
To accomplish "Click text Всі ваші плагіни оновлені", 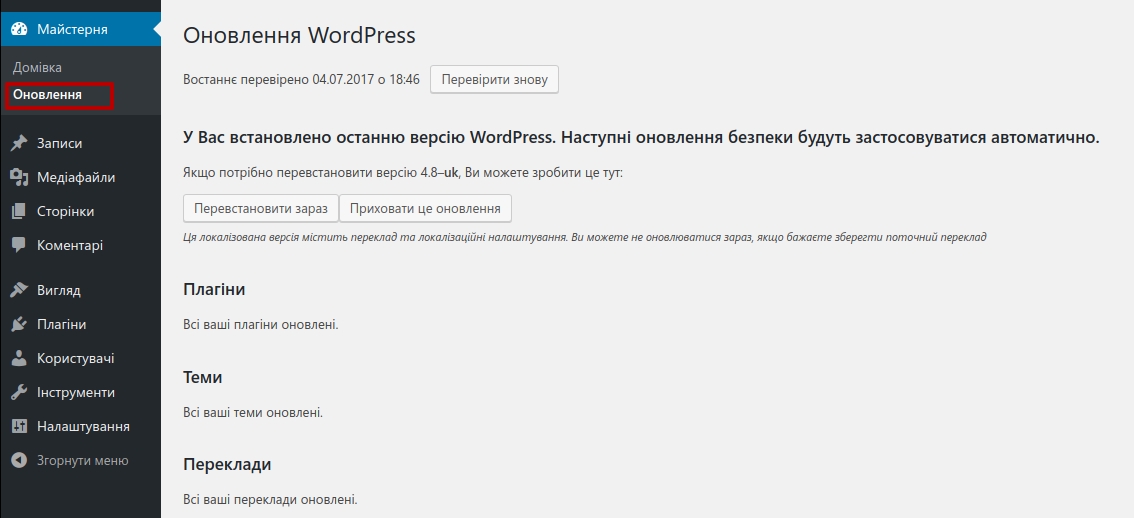I will click(x=260, y=325).
